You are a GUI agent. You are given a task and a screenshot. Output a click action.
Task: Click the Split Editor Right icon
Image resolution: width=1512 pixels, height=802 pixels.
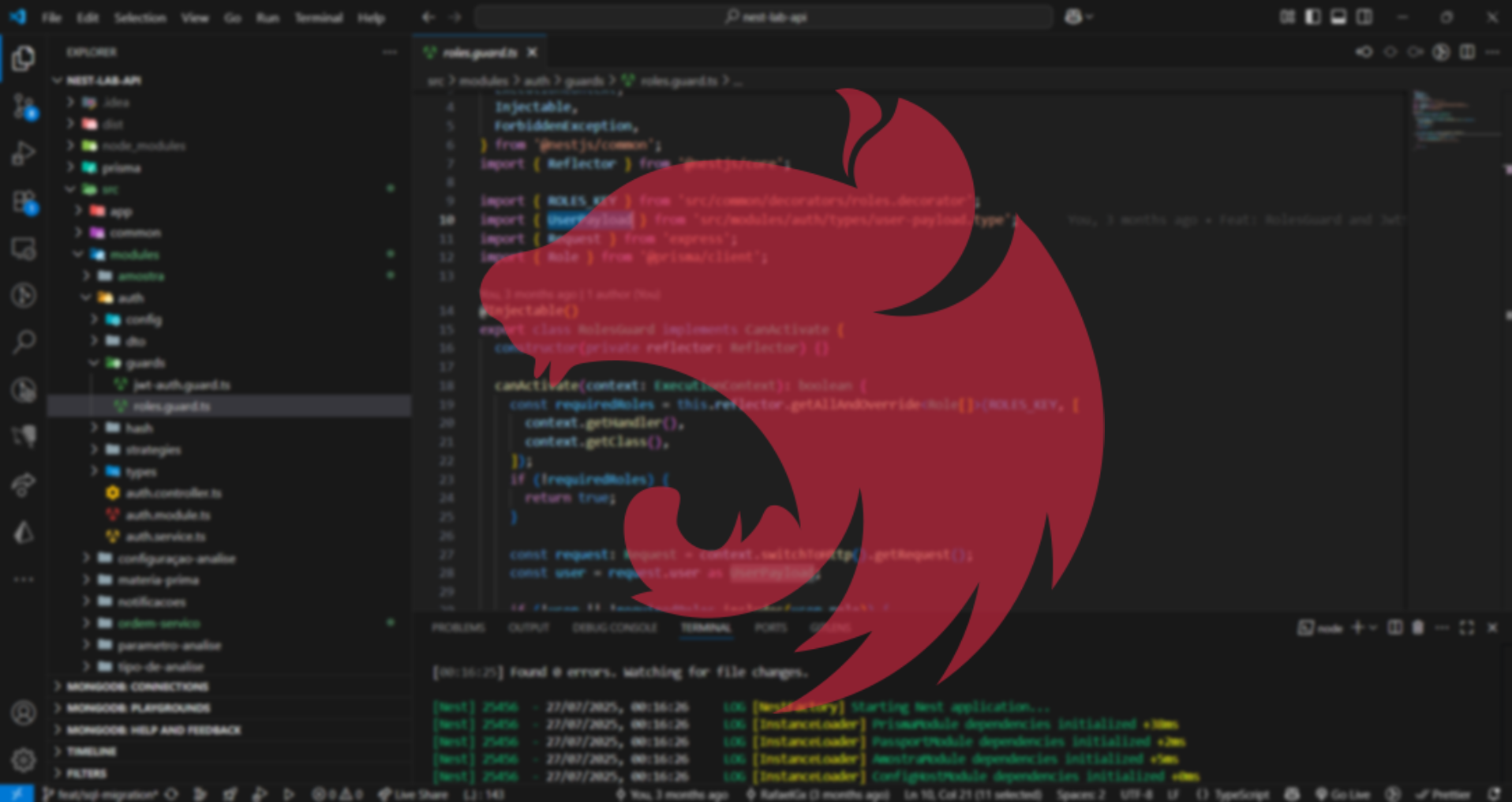[x=1466, y=52]
